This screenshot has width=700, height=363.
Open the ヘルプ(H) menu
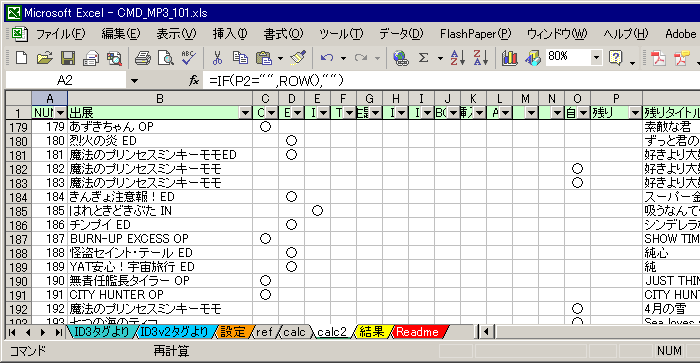pos(625,34)
